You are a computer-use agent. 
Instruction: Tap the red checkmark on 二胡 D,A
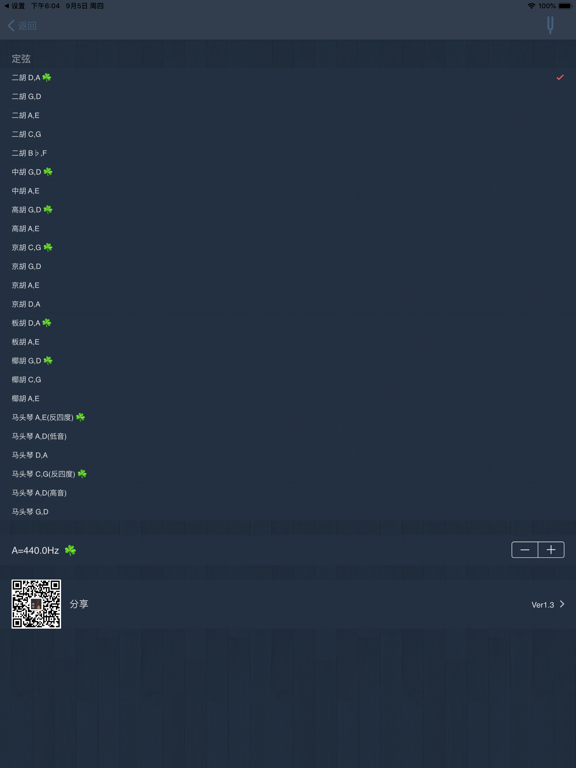pos(560,77)
